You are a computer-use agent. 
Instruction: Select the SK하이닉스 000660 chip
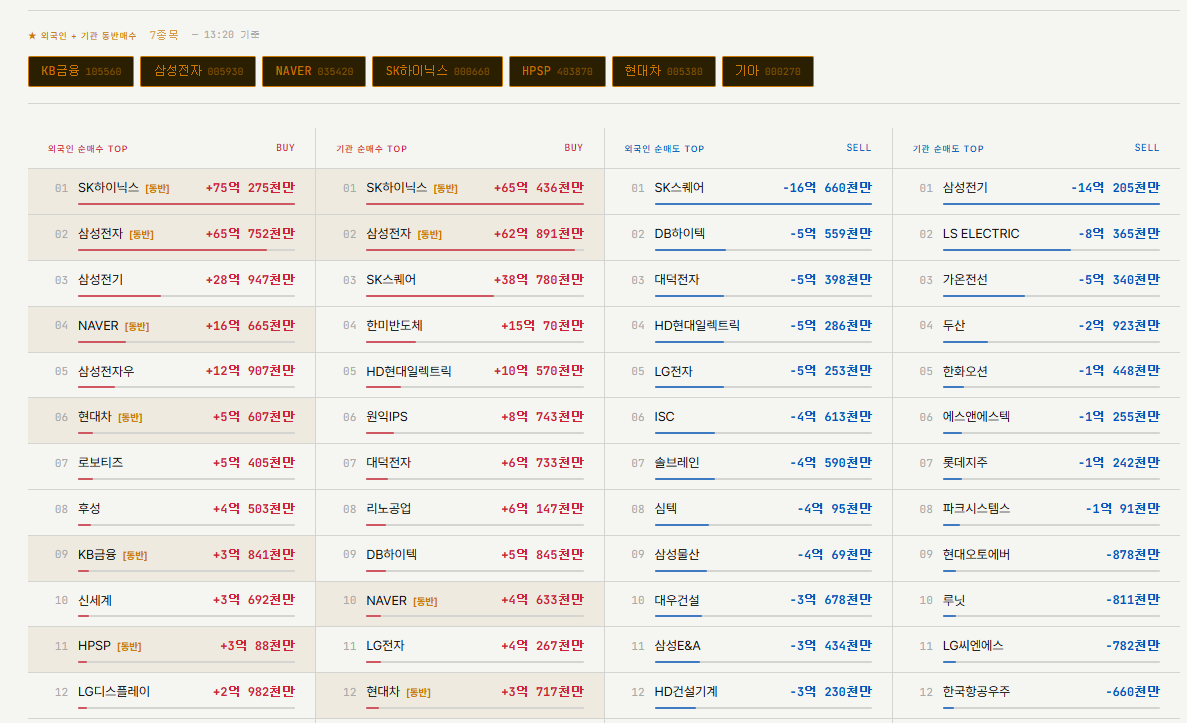coord(438,71)
